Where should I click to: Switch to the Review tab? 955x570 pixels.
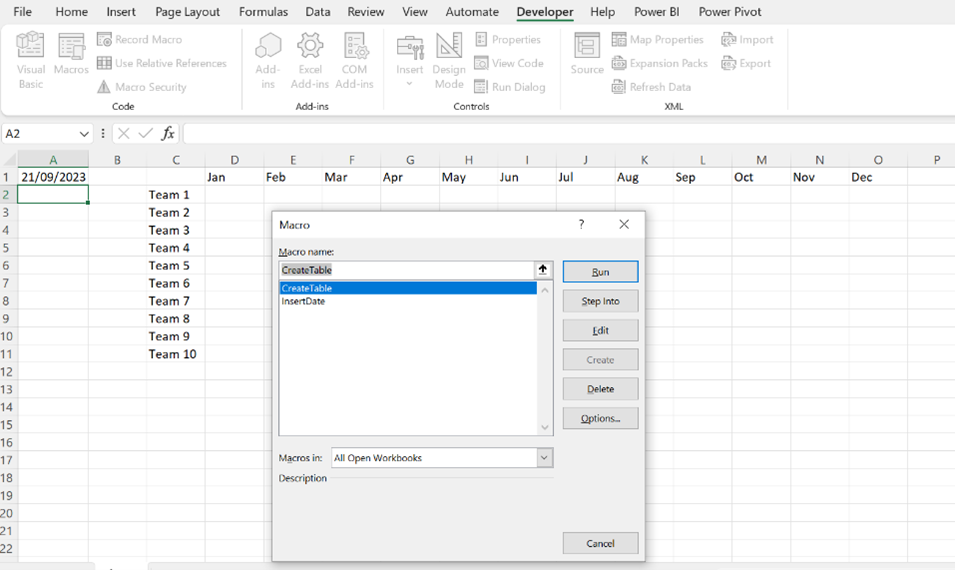pyautogui.click(x=365, y=12)
